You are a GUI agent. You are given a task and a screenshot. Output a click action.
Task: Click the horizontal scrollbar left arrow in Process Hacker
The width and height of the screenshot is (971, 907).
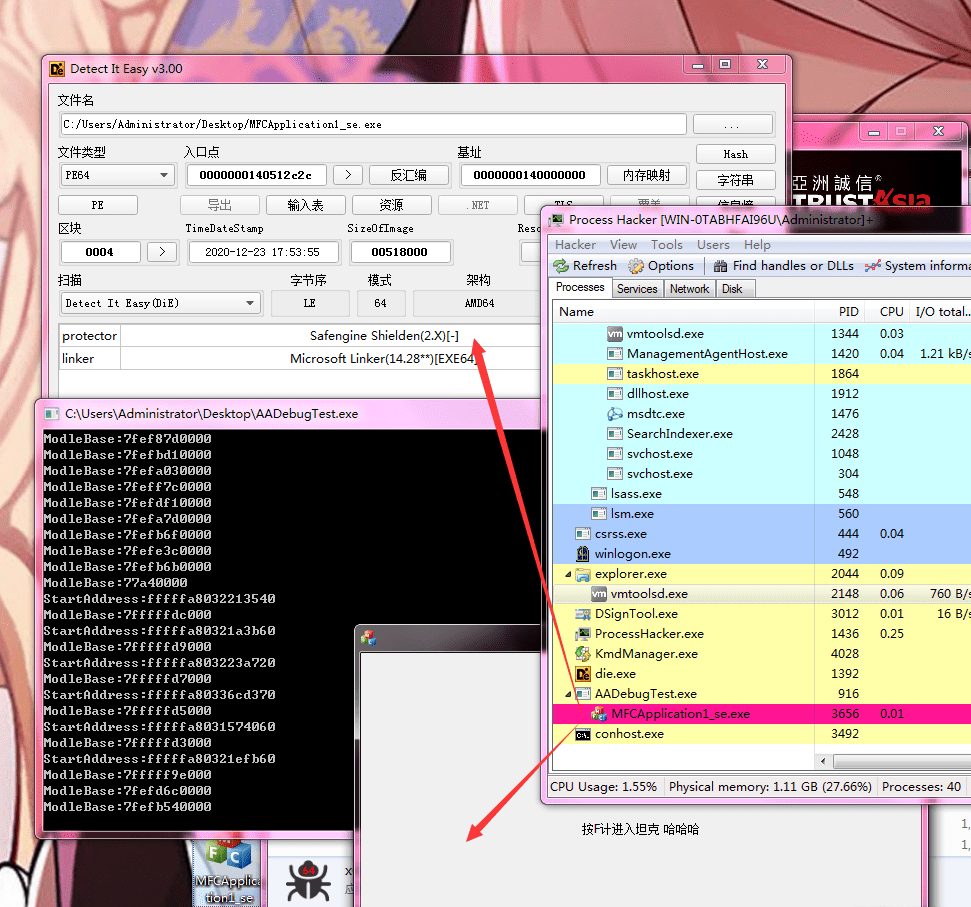[x=823, y=762]
